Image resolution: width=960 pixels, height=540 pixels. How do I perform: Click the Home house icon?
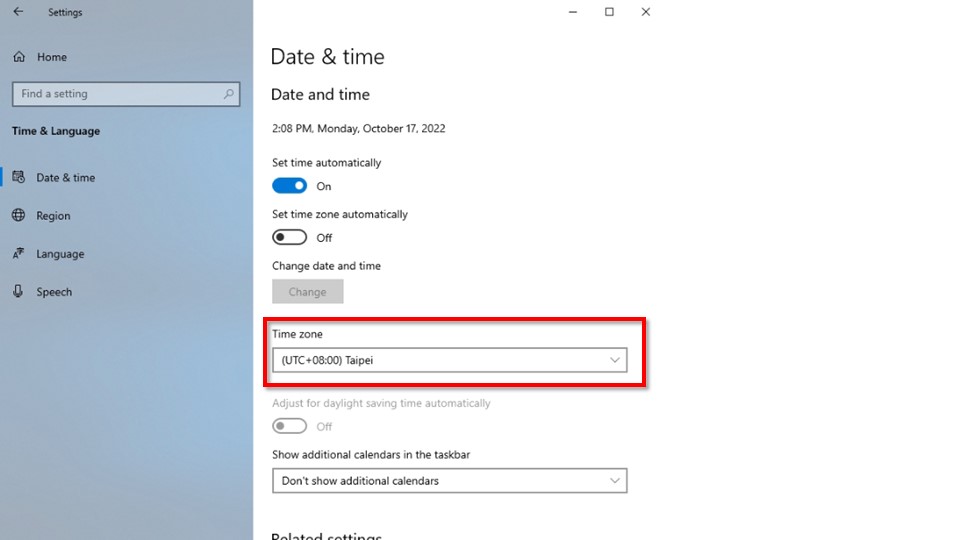coord(19,58)
